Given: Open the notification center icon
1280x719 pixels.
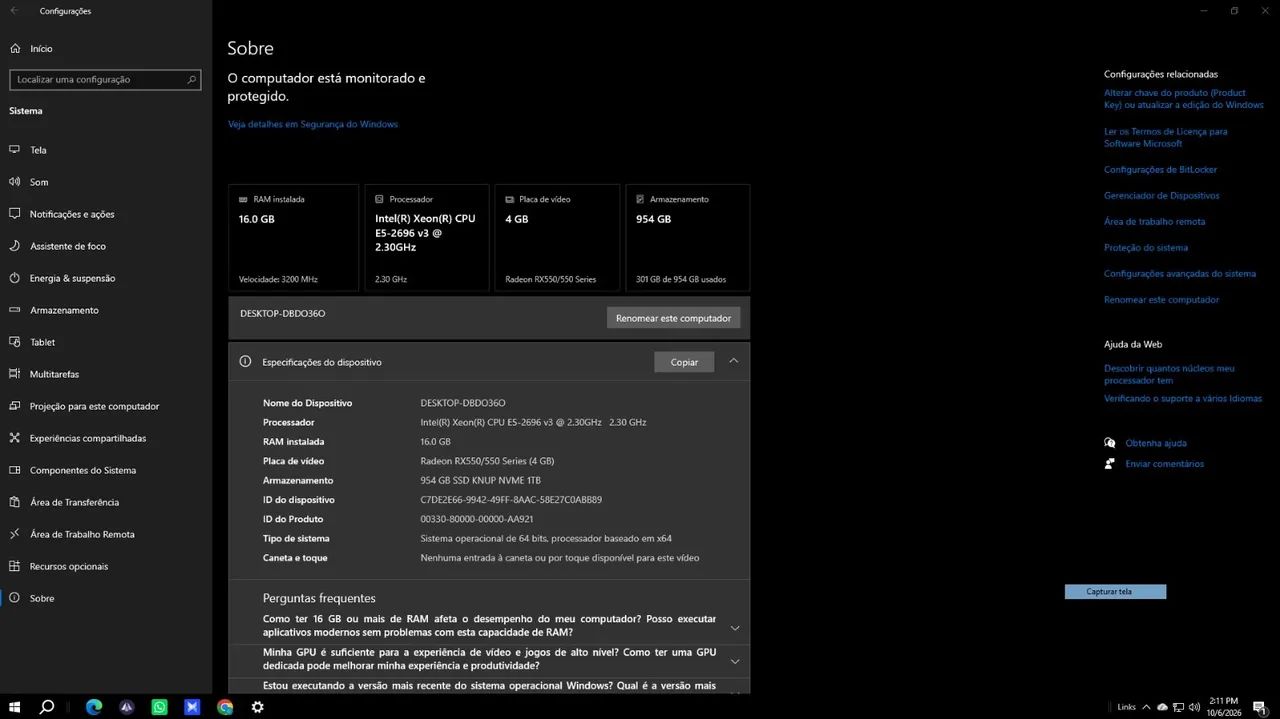Looking at the screenshot, I should pyautogui.click(x=1260, y=707).
